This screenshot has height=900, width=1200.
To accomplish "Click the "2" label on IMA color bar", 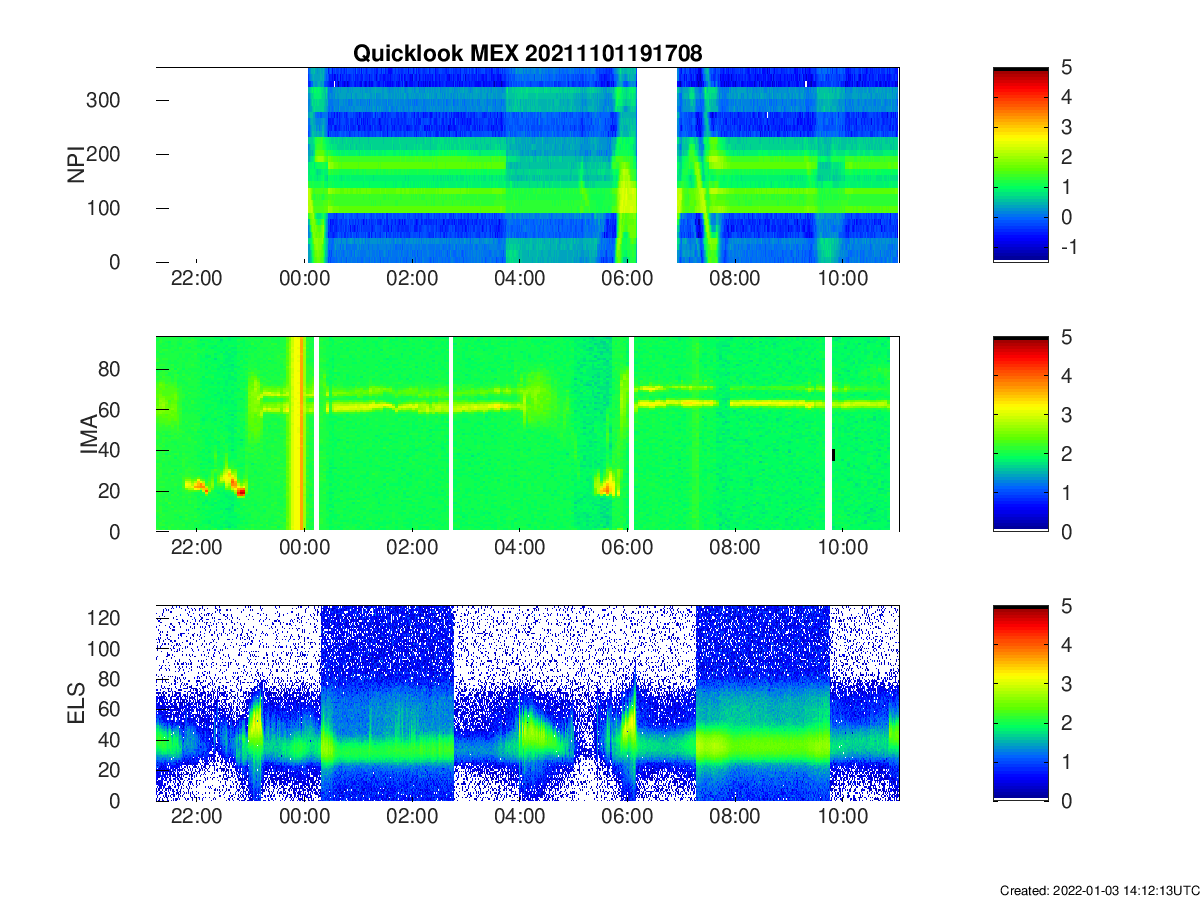I will [x=1067, y=454].
